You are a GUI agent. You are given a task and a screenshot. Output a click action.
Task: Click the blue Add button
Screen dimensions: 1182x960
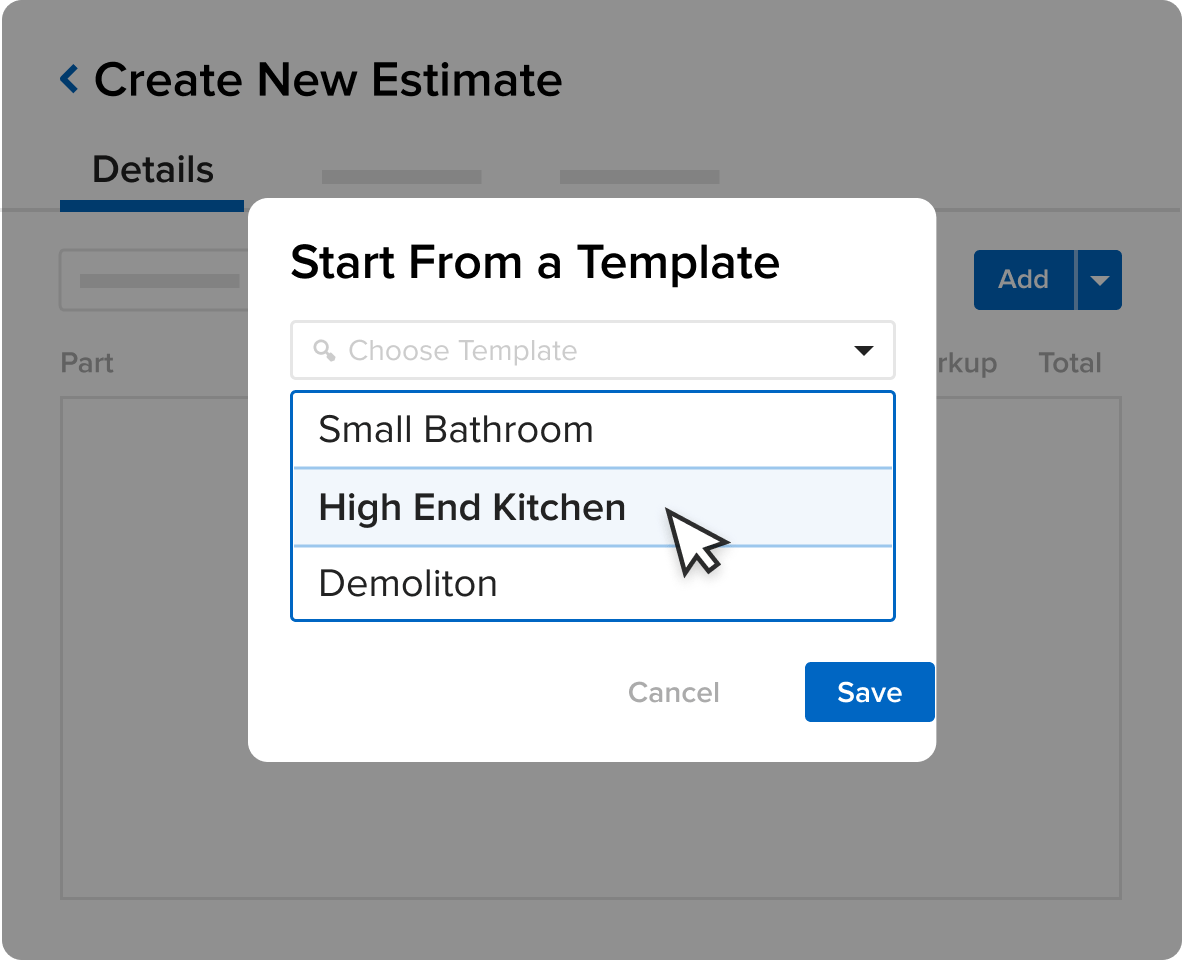1023,280
